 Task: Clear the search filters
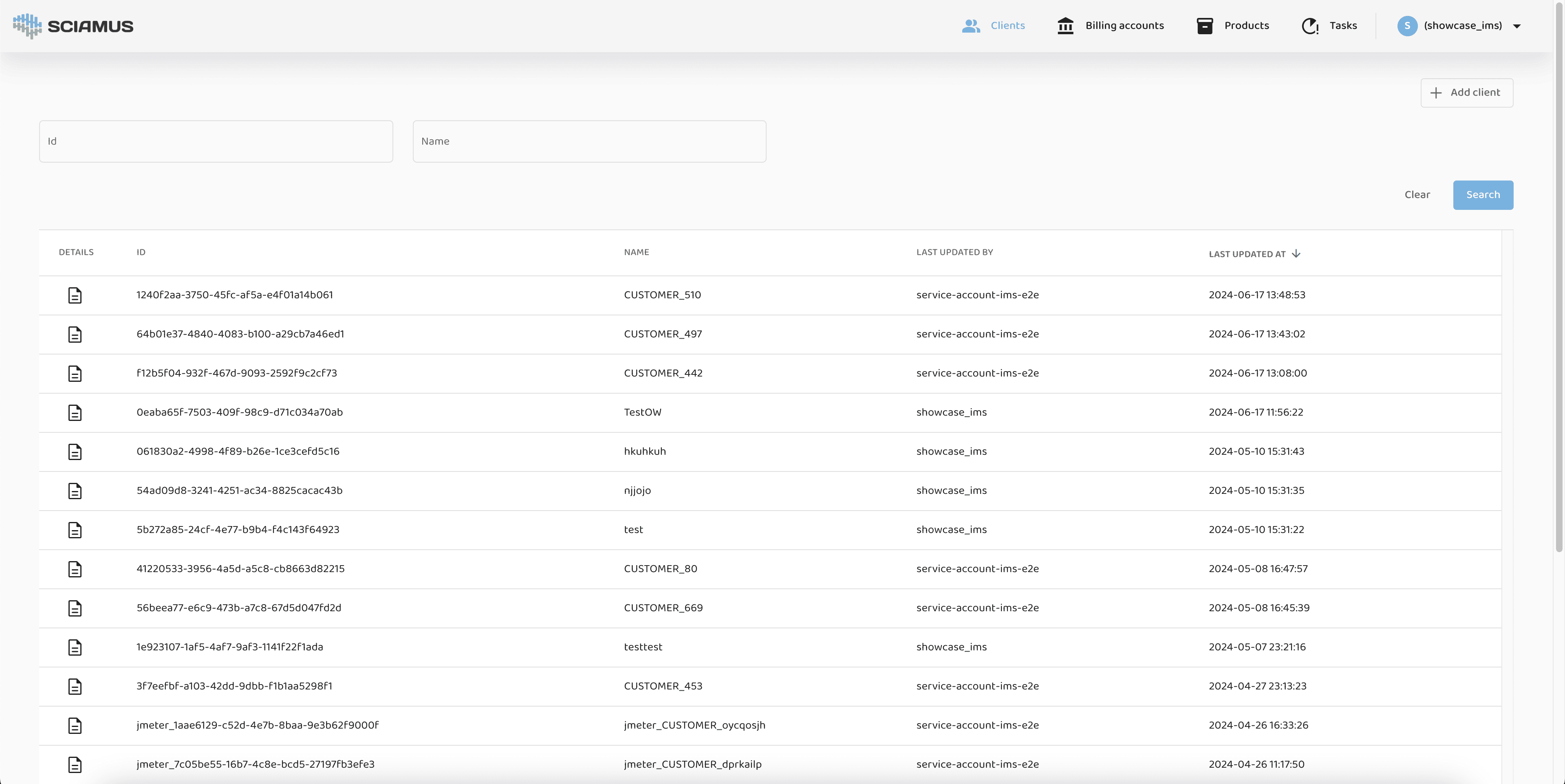(1417, 195)
